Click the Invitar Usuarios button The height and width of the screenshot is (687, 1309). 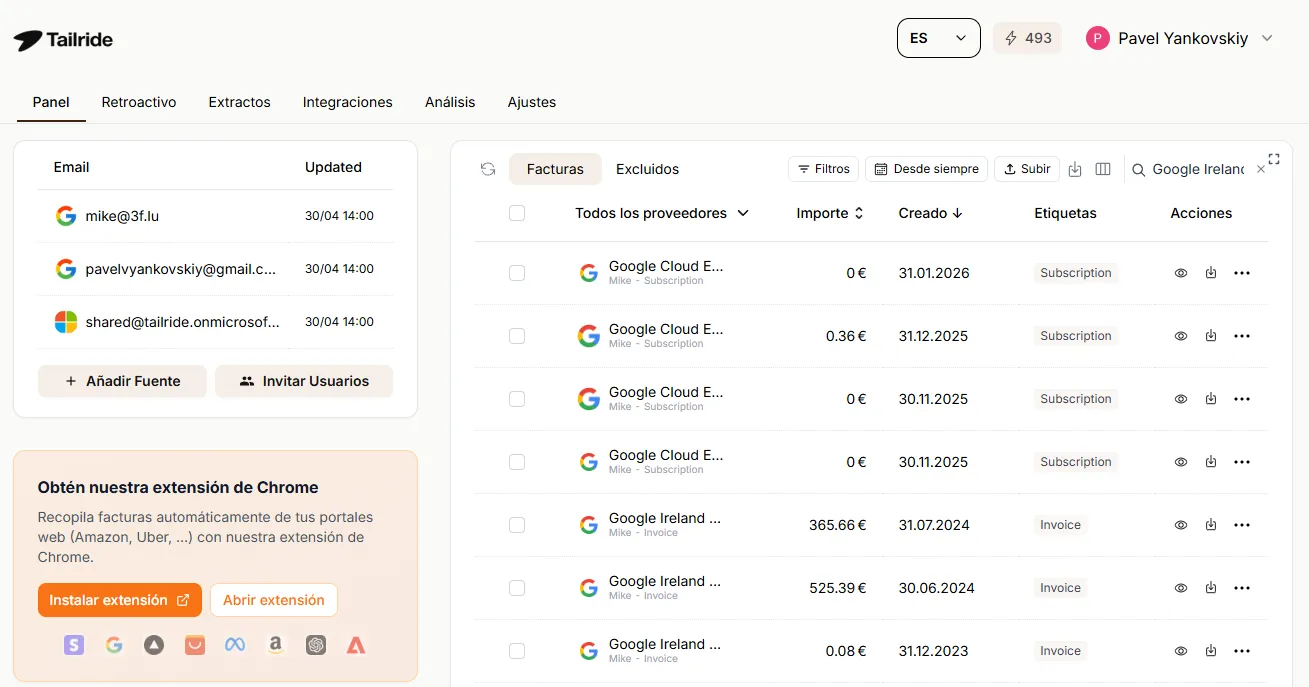304,381
